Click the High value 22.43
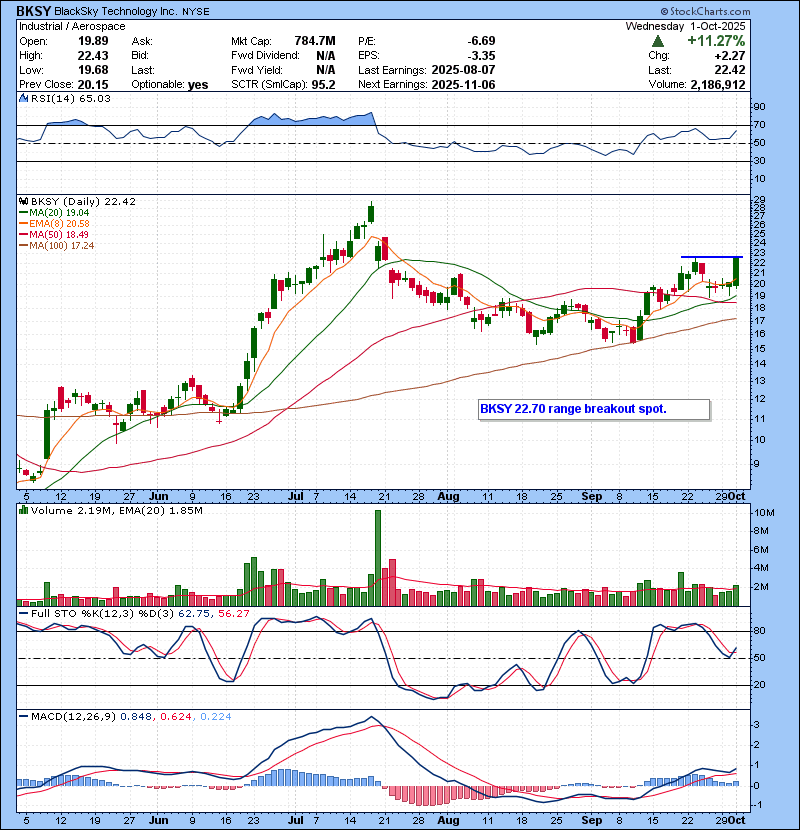This screenshot has width=800, height=830. (x=93, y=56)
